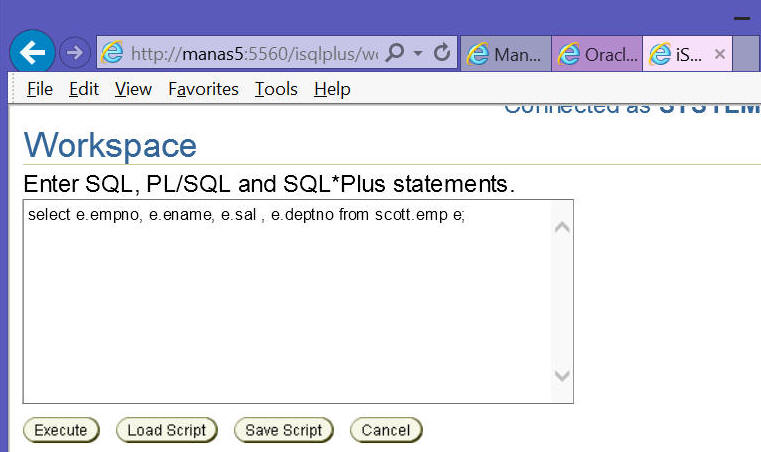761x452 pixels.
Task: Open the View menu
Action: 133,89
